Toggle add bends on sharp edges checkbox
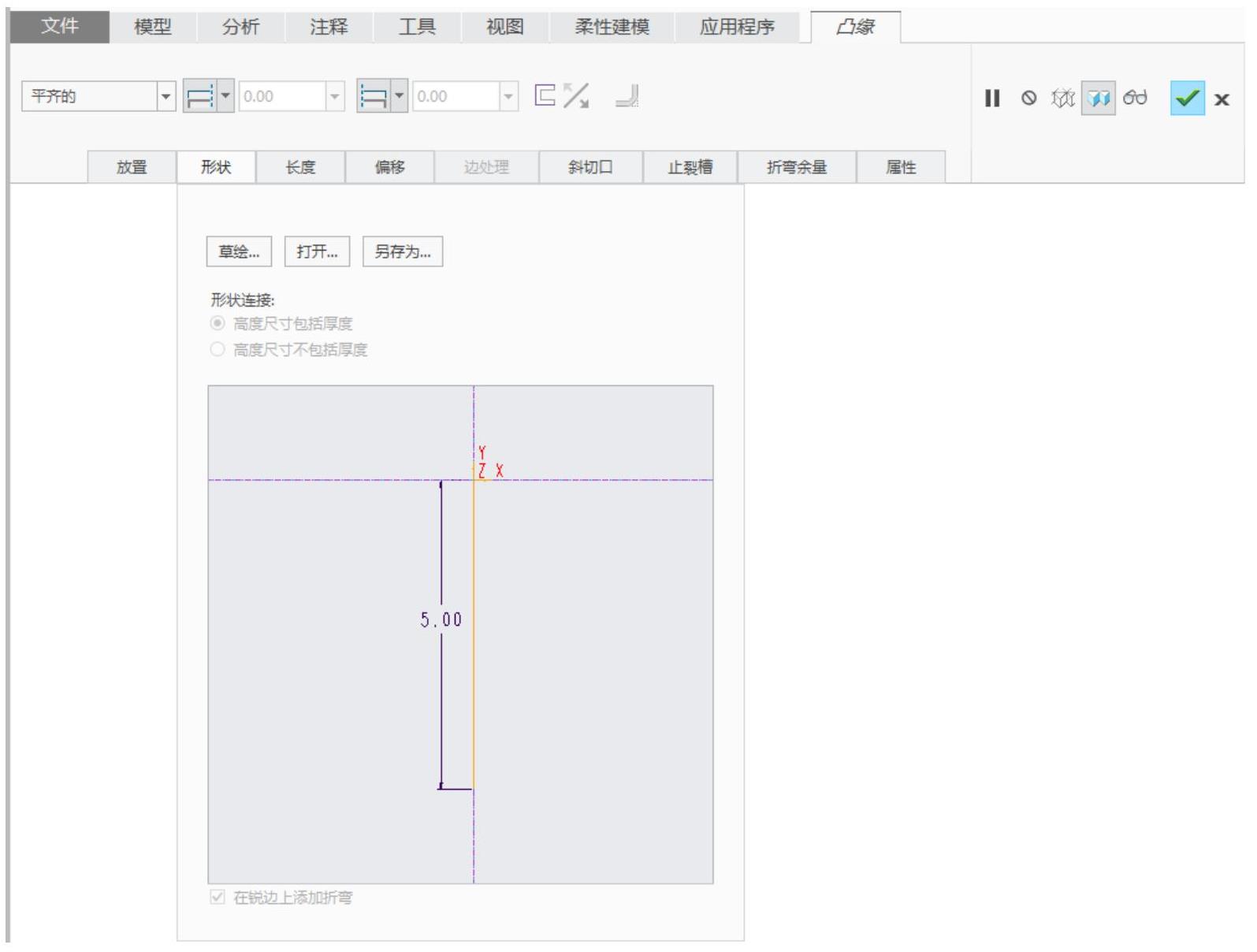Screen dimensions: 1257x952 (218, 897)
